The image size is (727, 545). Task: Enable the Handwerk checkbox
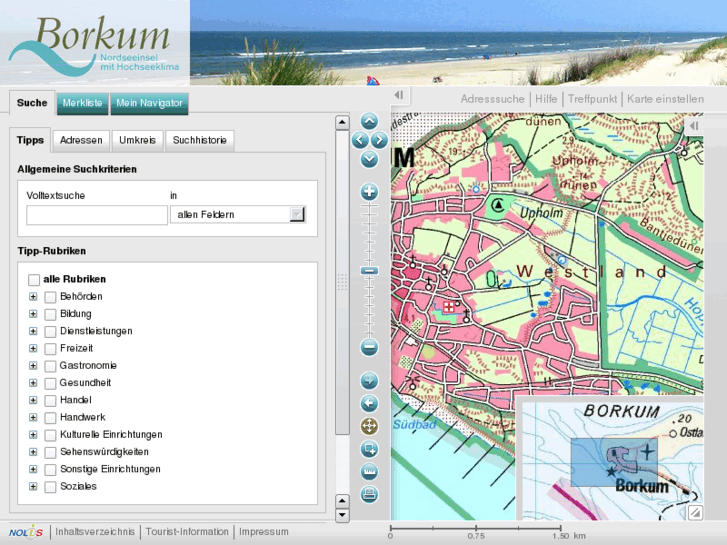(x=50, y=418)
